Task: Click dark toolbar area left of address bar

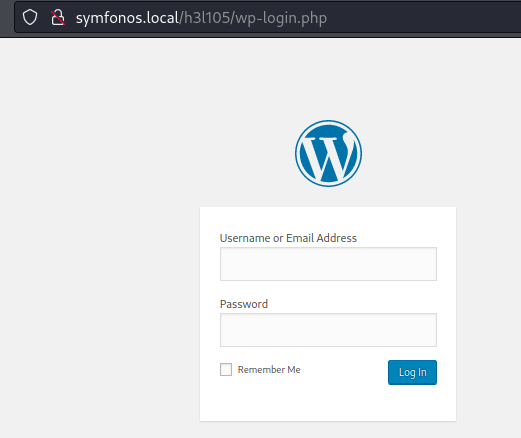Action: 7,17
